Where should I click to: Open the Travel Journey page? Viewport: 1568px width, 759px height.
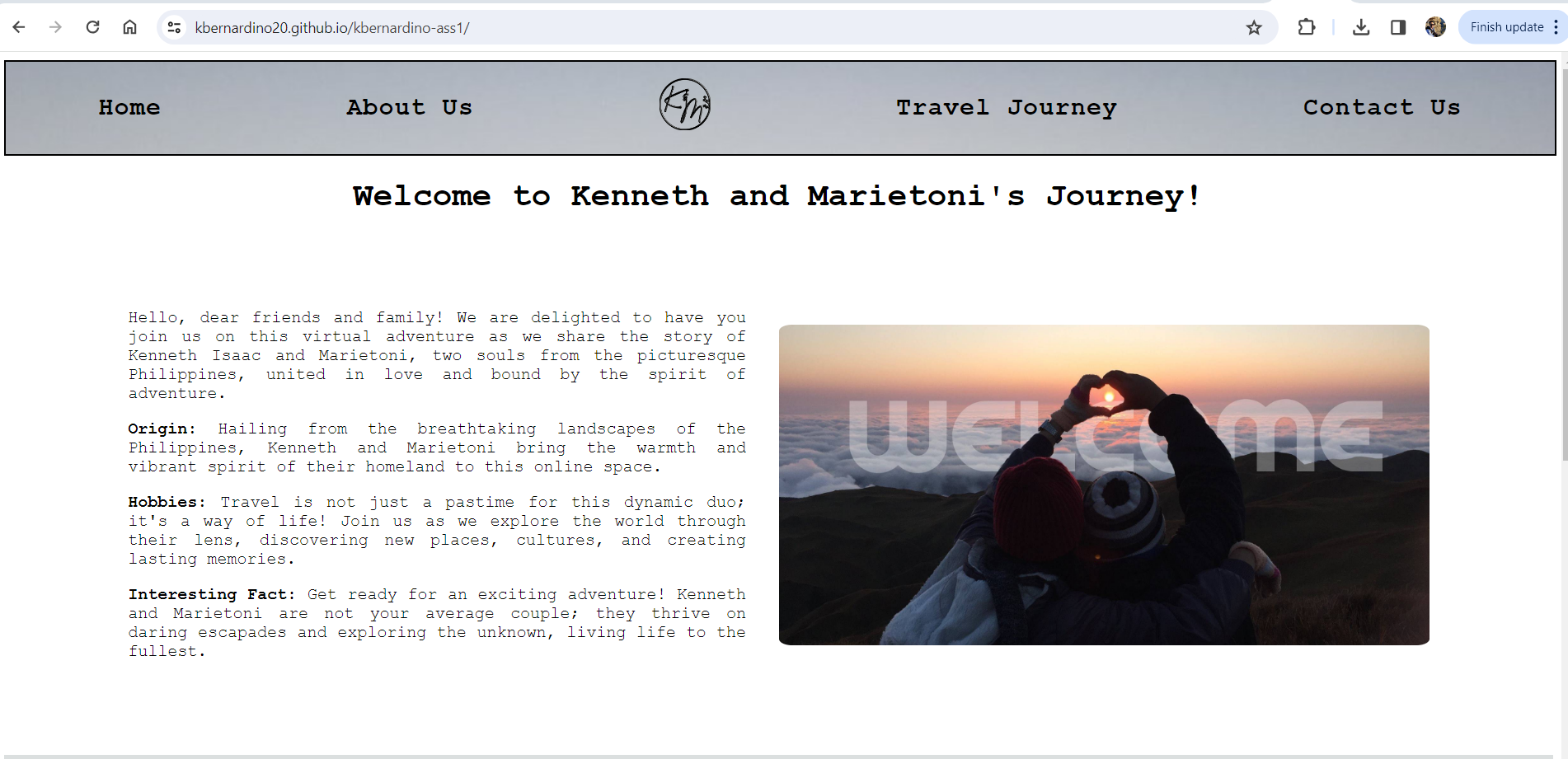[x=1007, y=107]
